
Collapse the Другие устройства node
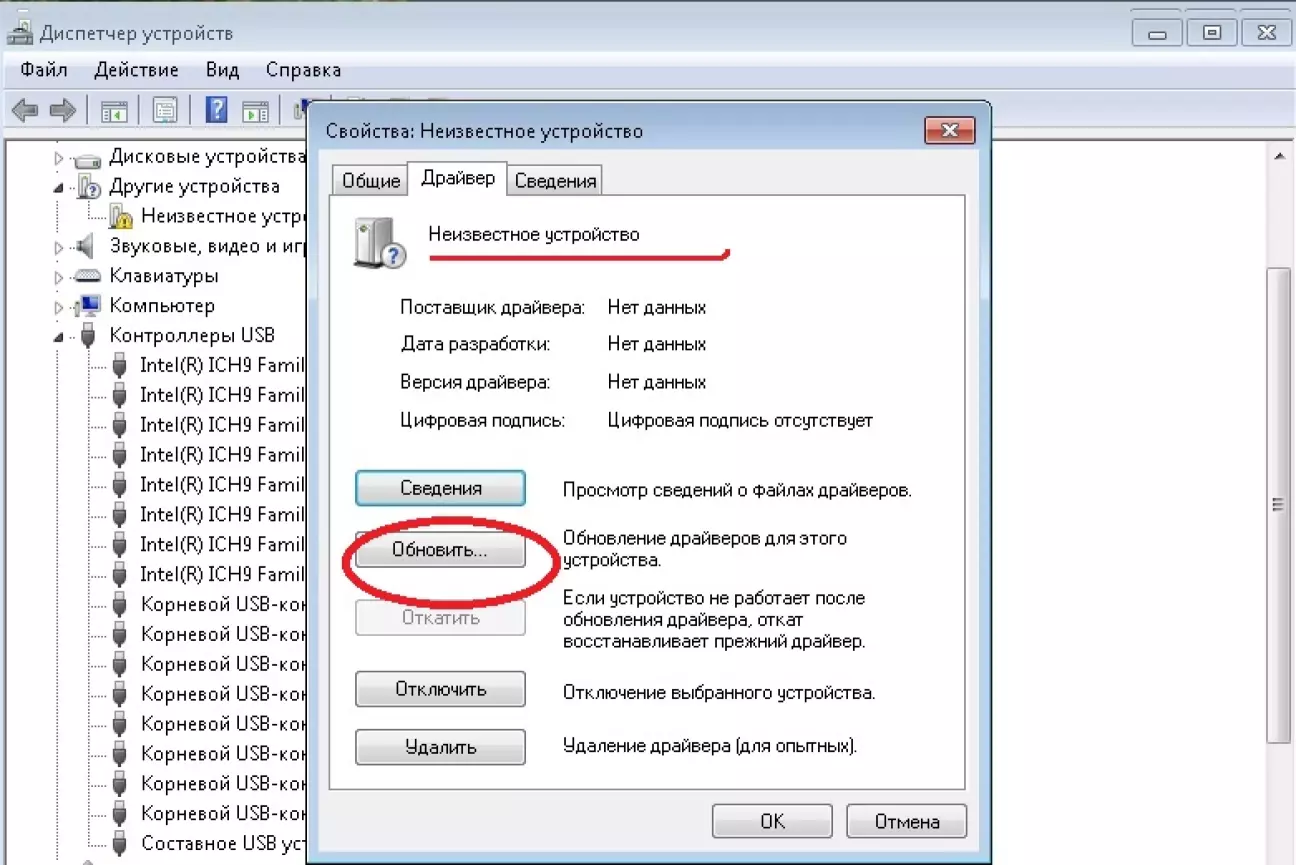pos(59,187)
